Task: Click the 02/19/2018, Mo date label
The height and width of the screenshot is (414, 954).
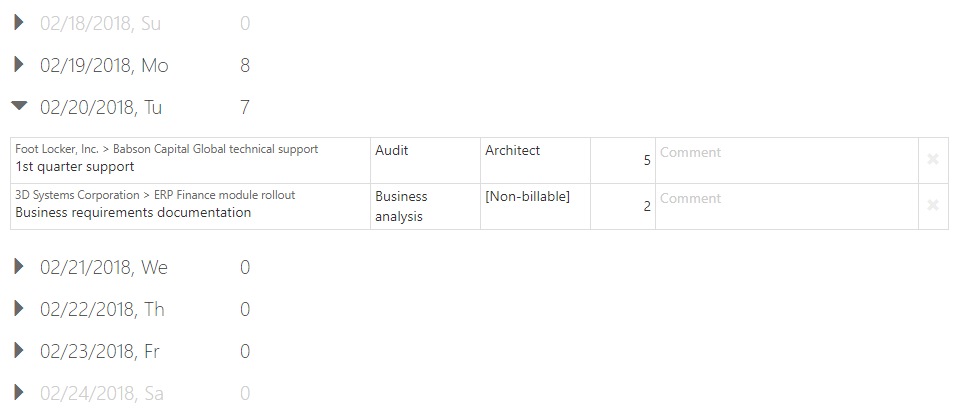Action: pyautogui.click(x=104, y=66)
